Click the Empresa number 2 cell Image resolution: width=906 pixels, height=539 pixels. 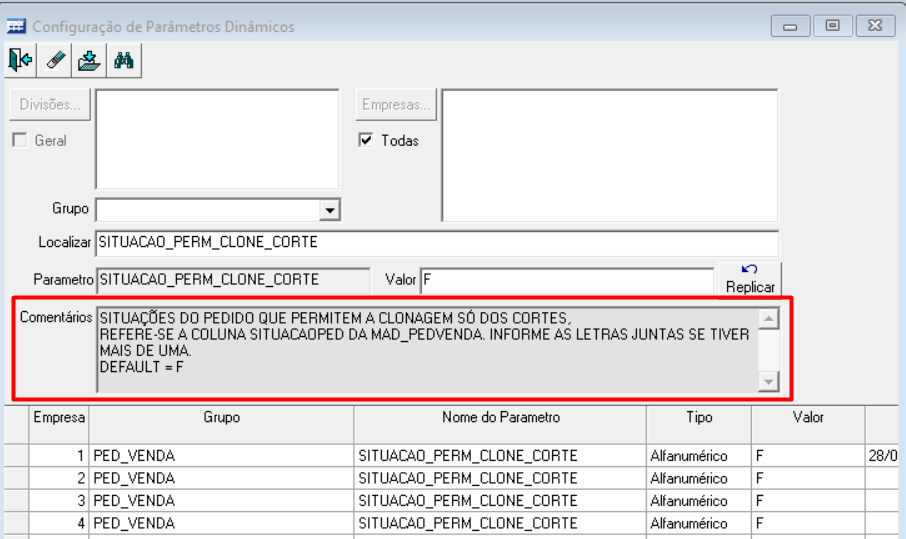click(x=59, y=478)
